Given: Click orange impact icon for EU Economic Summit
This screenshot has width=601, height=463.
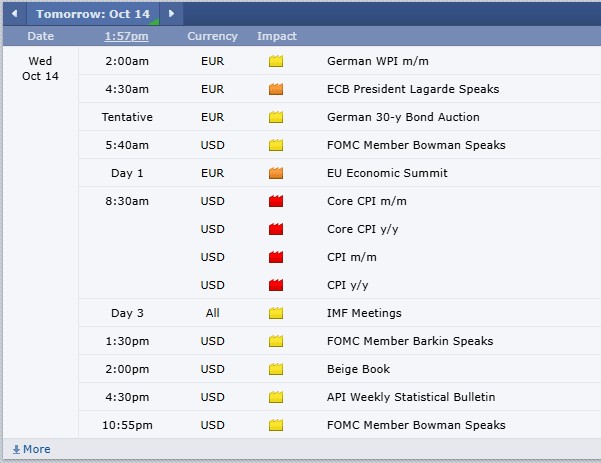Looking at the screenshot, I should tap(276, 173).
